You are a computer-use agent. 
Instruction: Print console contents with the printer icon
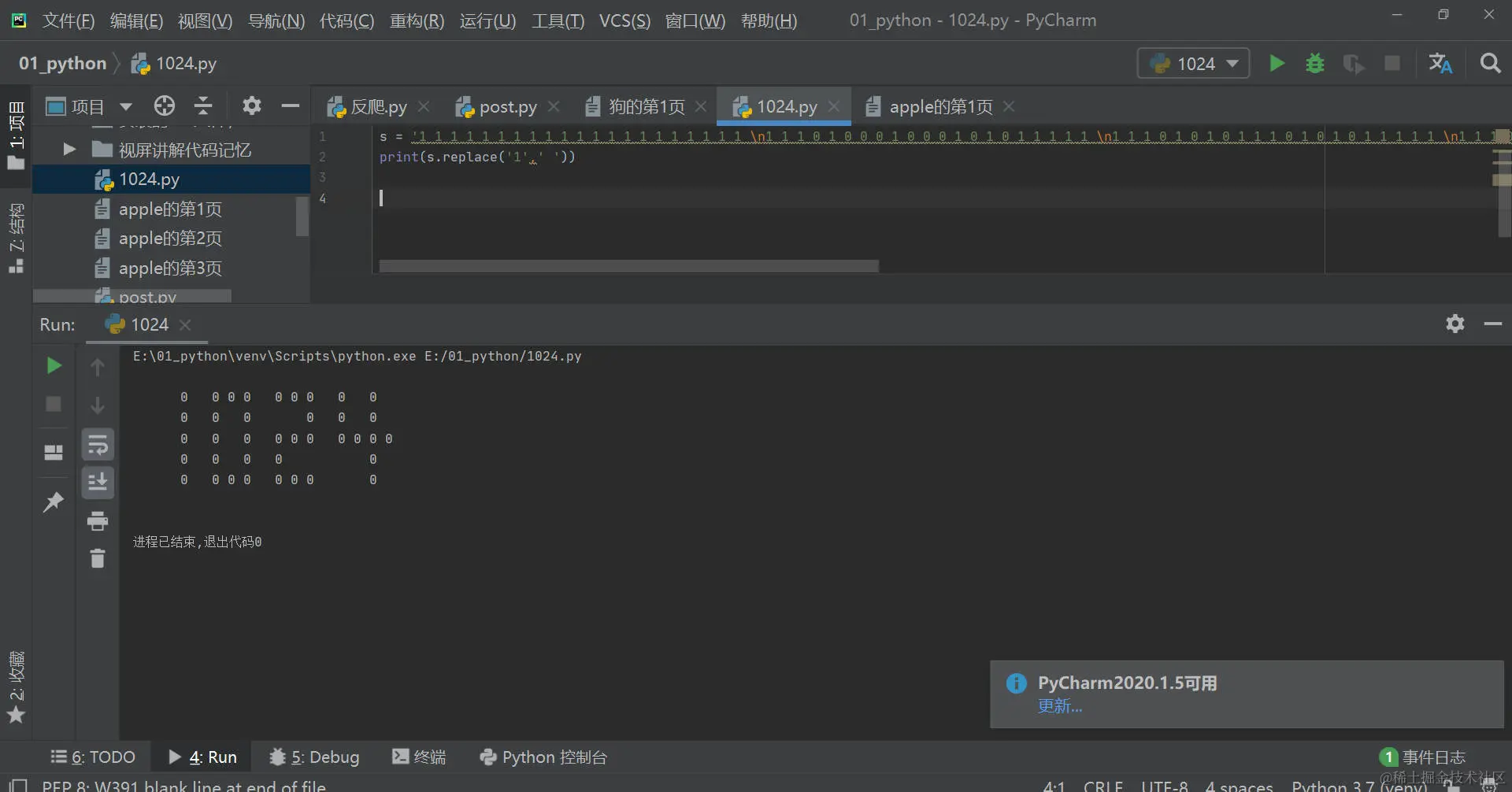(x=98, y=520)
